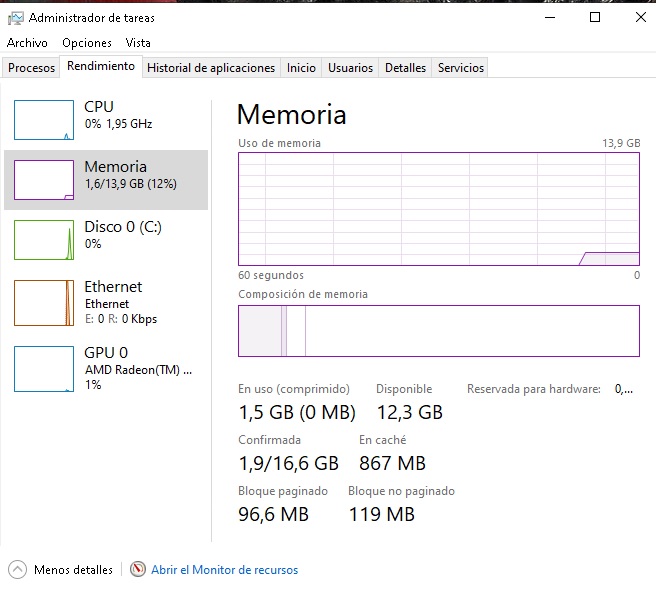
Task: Select Disco 0 (C:) entry
Action: (x=106, y=240)
